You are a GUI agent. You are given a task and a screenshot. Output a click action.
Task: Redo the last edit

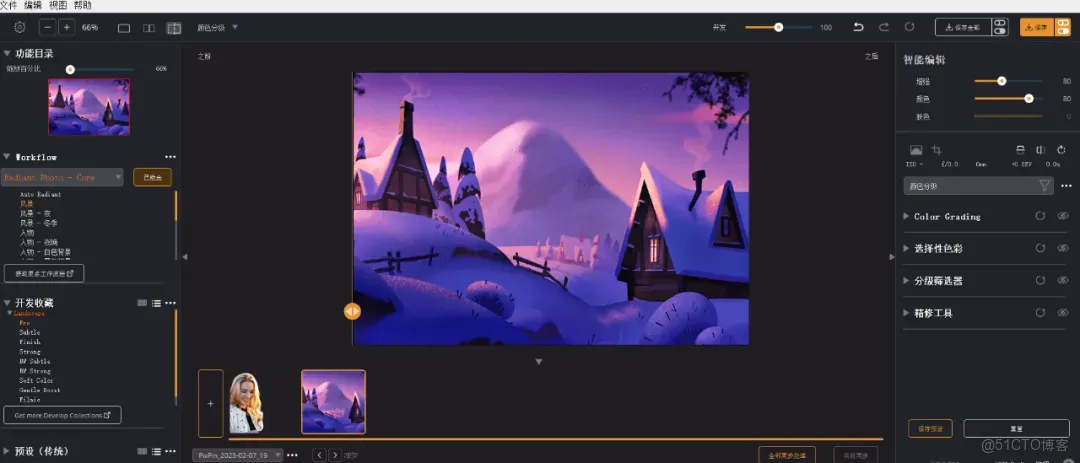coord(884,28)
